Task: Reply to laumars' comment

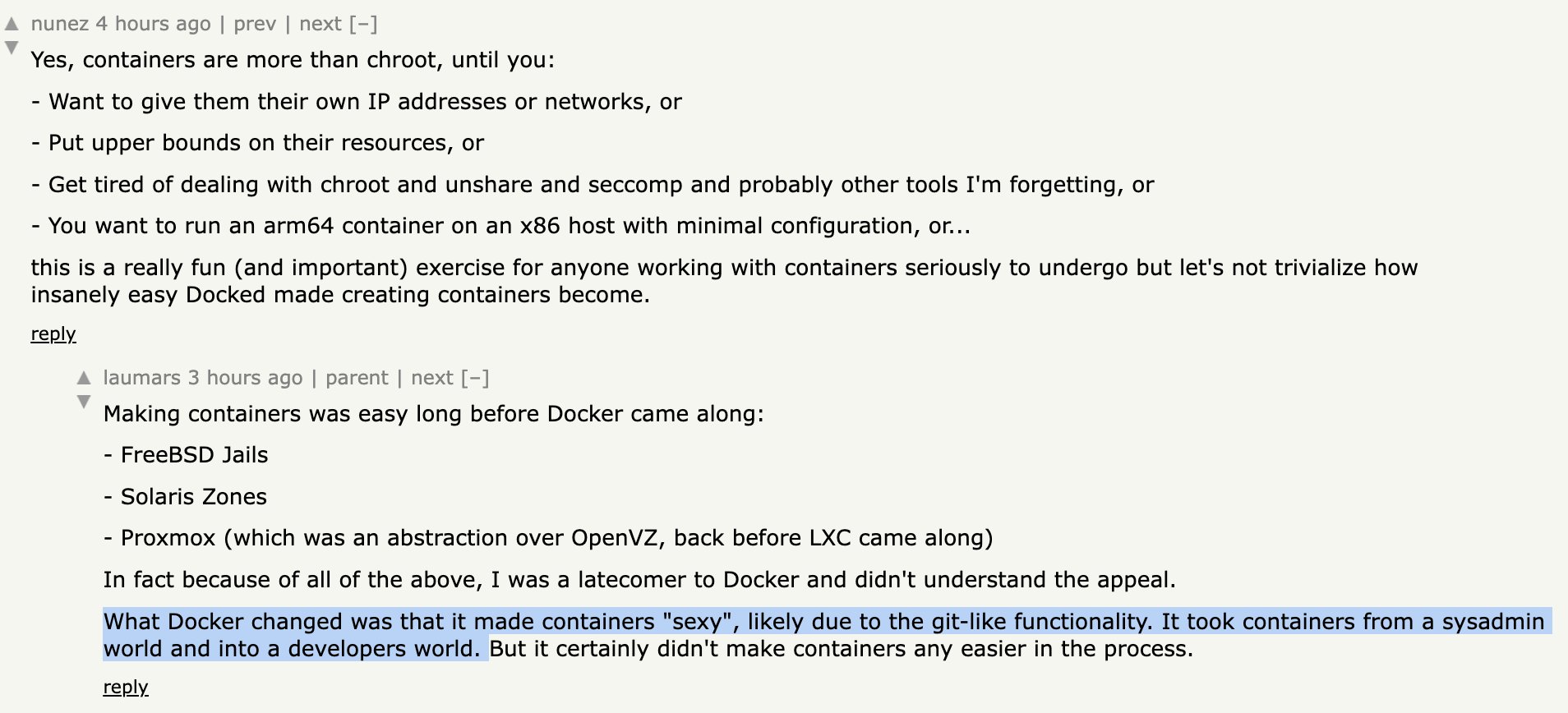Action: point(126,687)
